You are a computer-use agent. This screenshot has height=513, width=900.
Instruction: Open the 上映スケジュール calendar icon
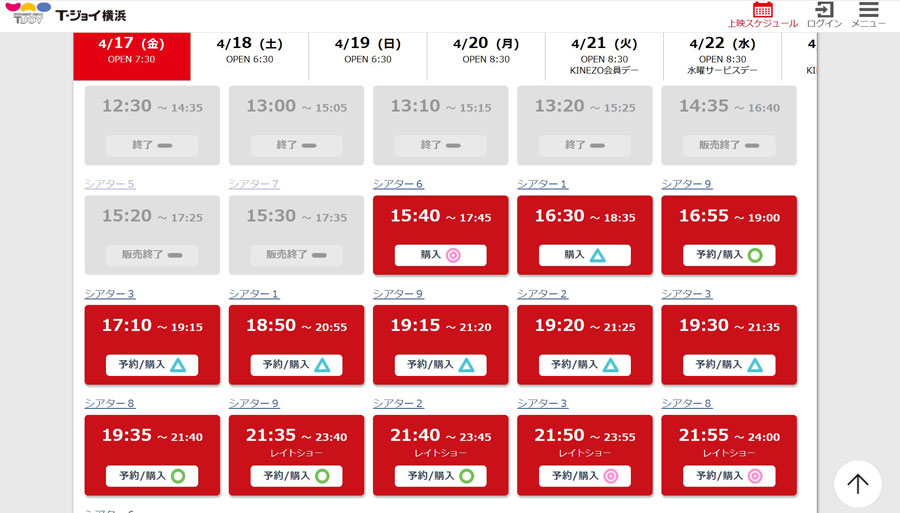tap(762, 11)
